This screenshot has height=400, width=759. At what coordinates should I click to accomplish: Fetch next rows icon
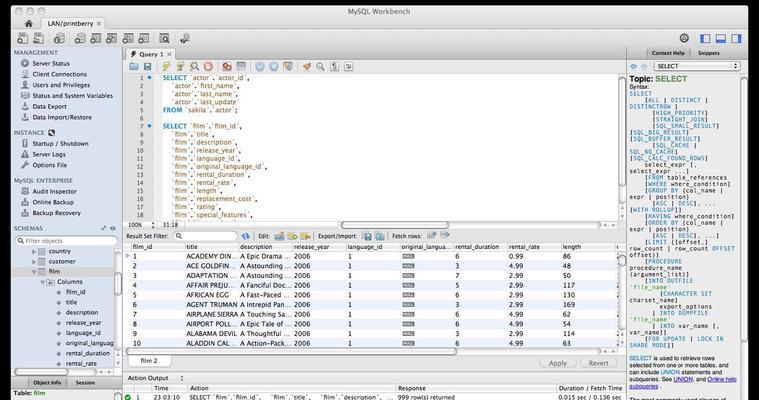click(x=432, y=236)
